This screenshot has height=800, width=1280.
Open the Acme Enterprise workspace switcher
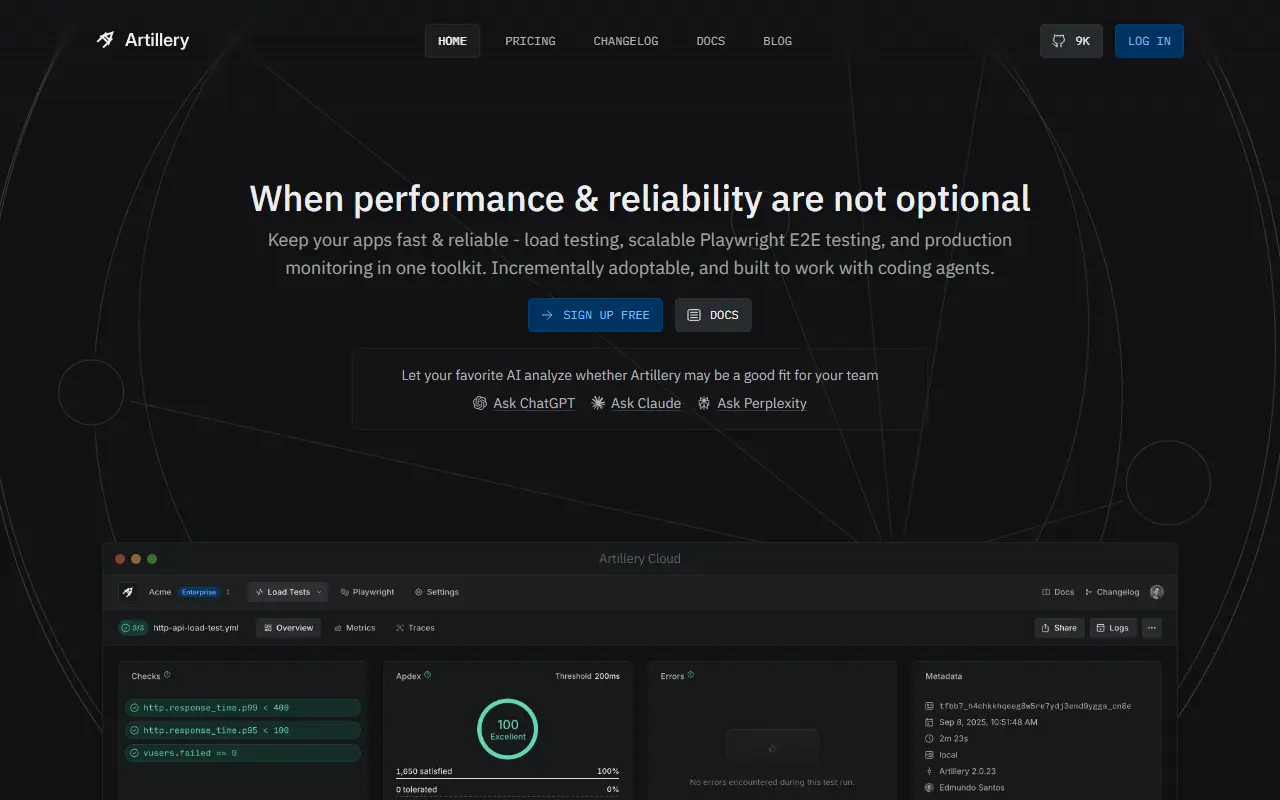[190, 592]
